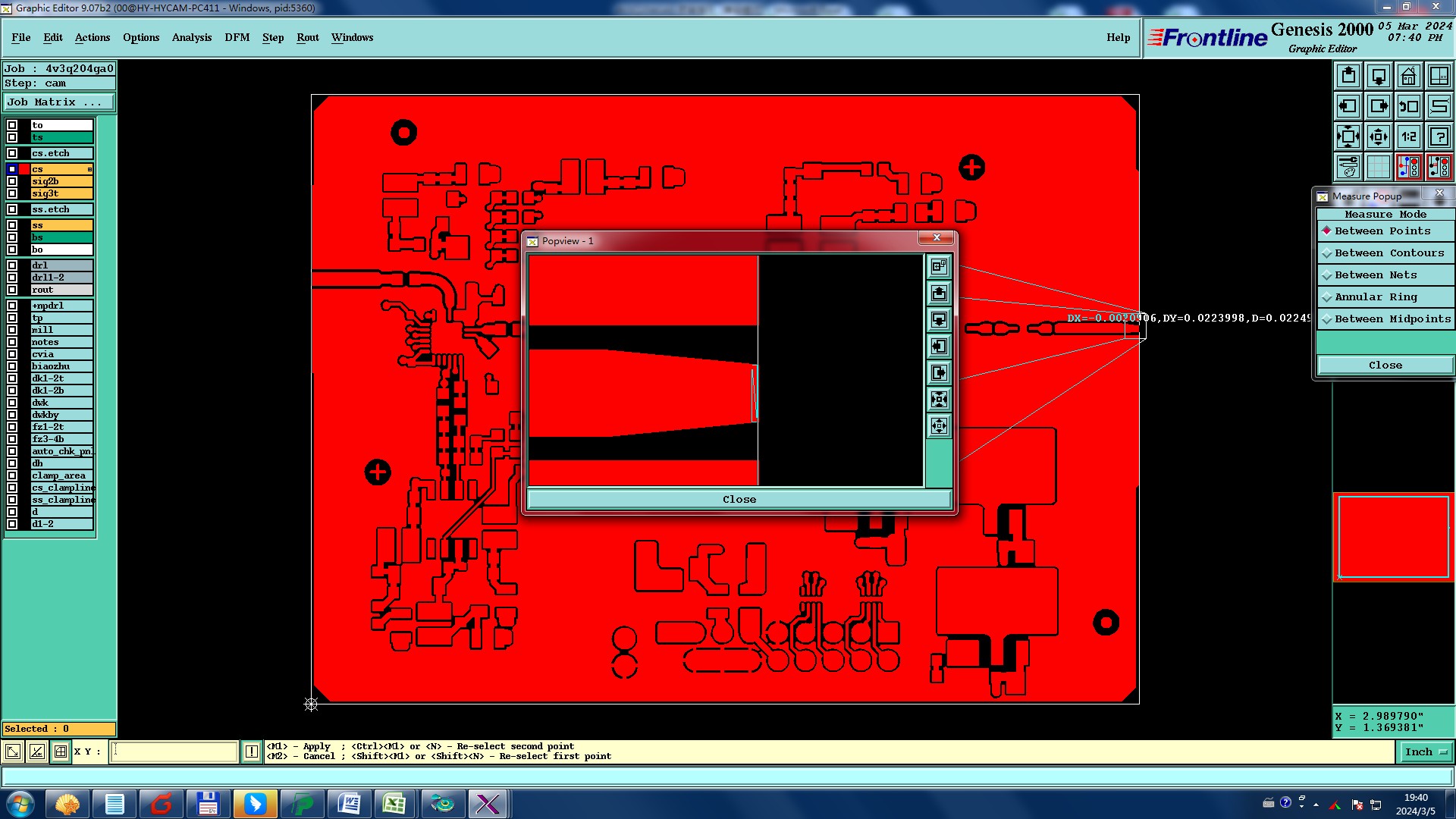Click the undo previous view icon
The width and height of the screenshot is (1456, 819).
(x=1408, y=106)
